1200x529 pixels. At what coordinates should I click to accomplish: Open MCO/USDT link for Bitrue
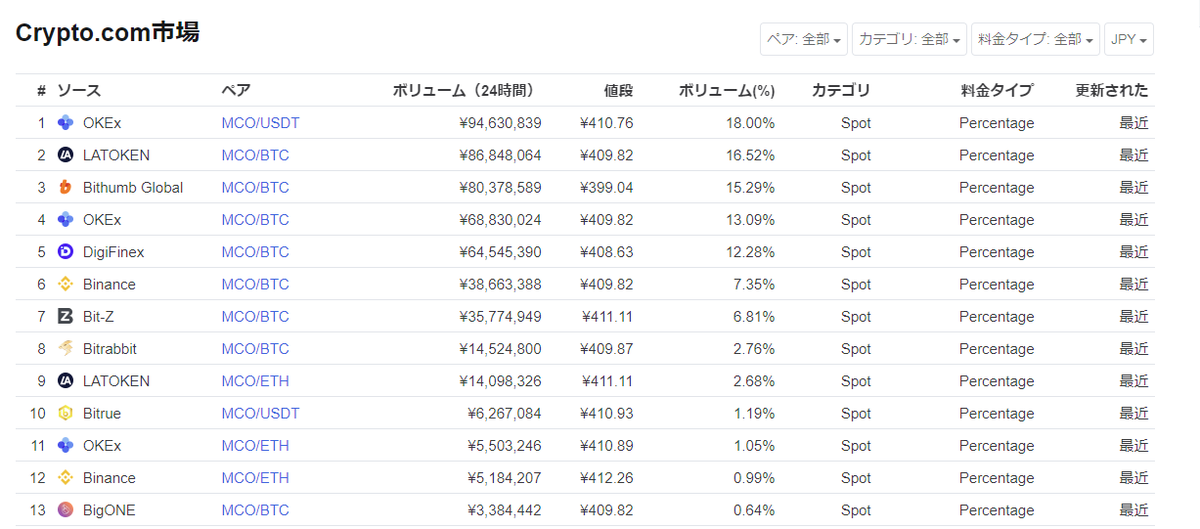(x=260, y=413)
